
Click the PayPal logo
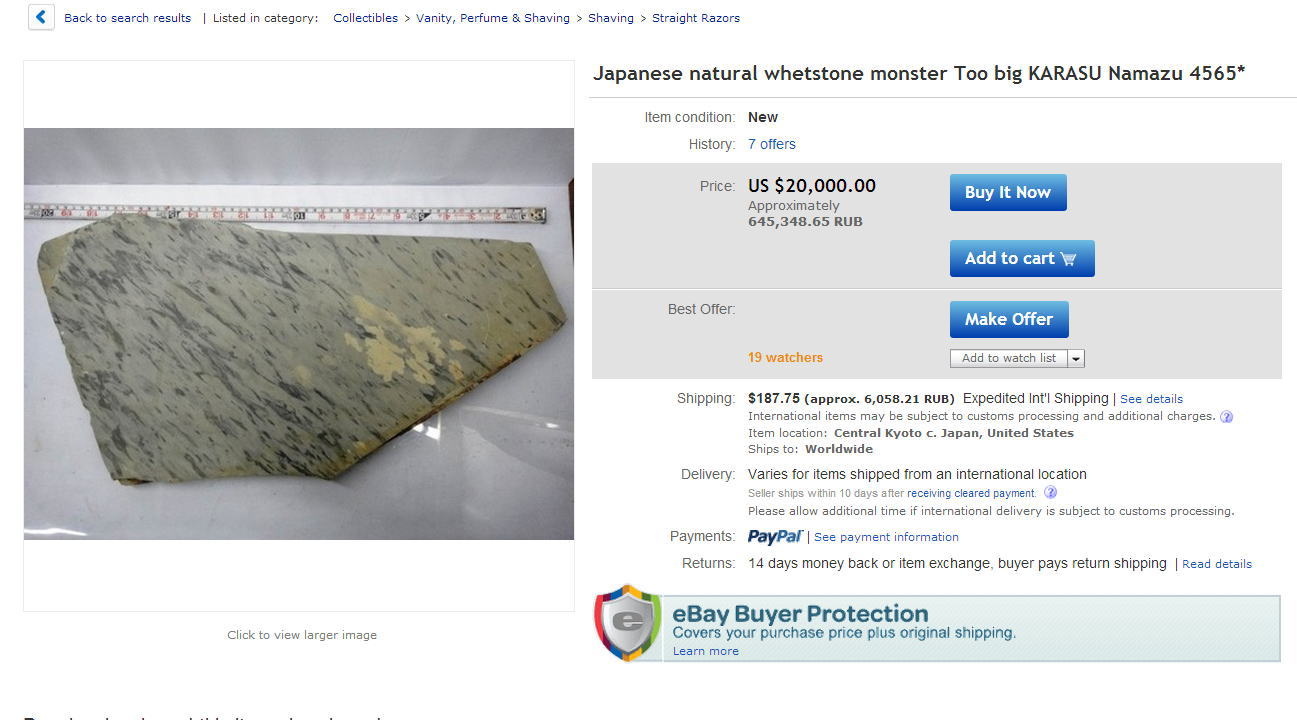(775, 537)
